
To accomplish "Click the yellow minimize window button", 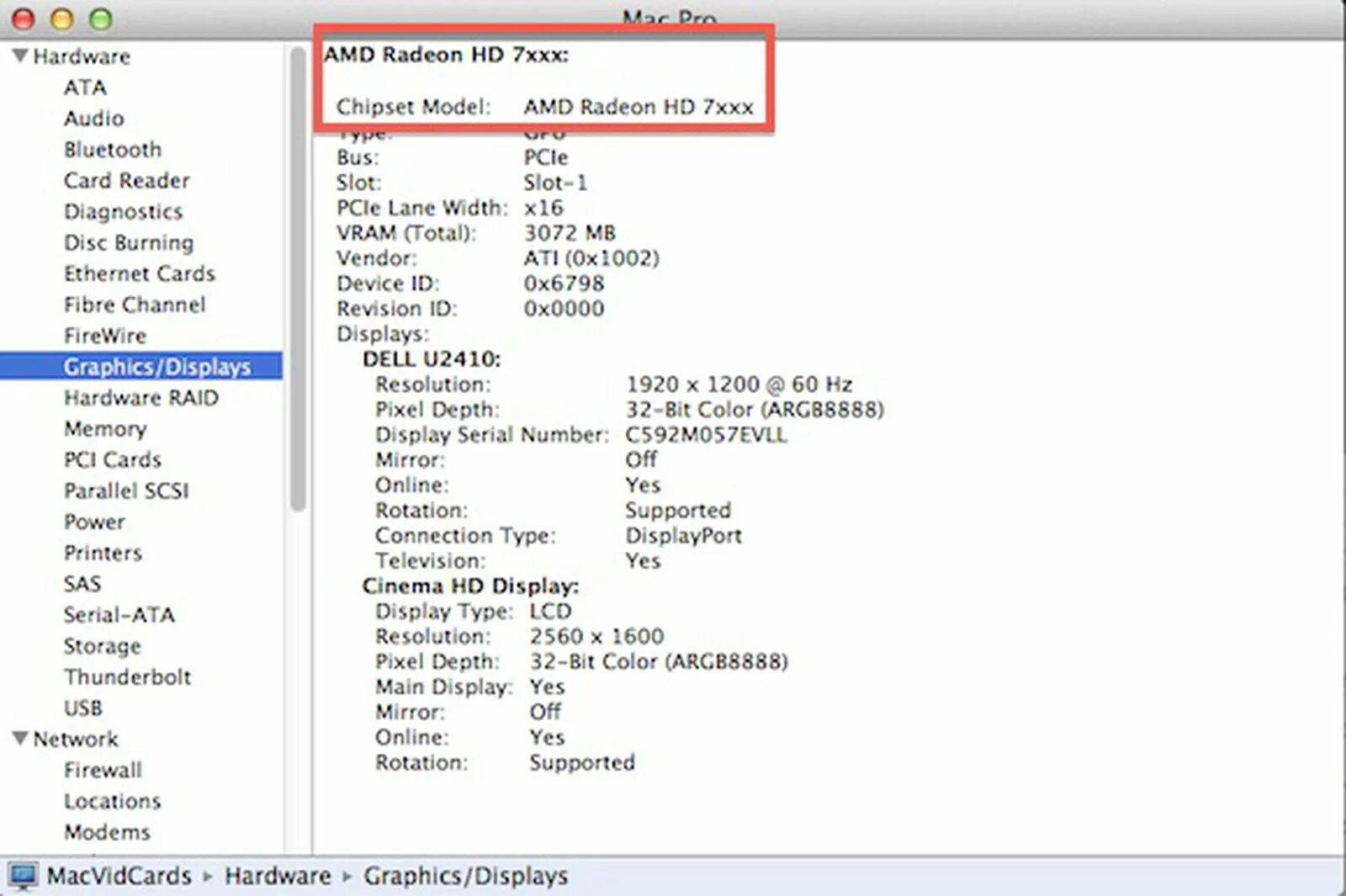I will (x=61, y=19).
